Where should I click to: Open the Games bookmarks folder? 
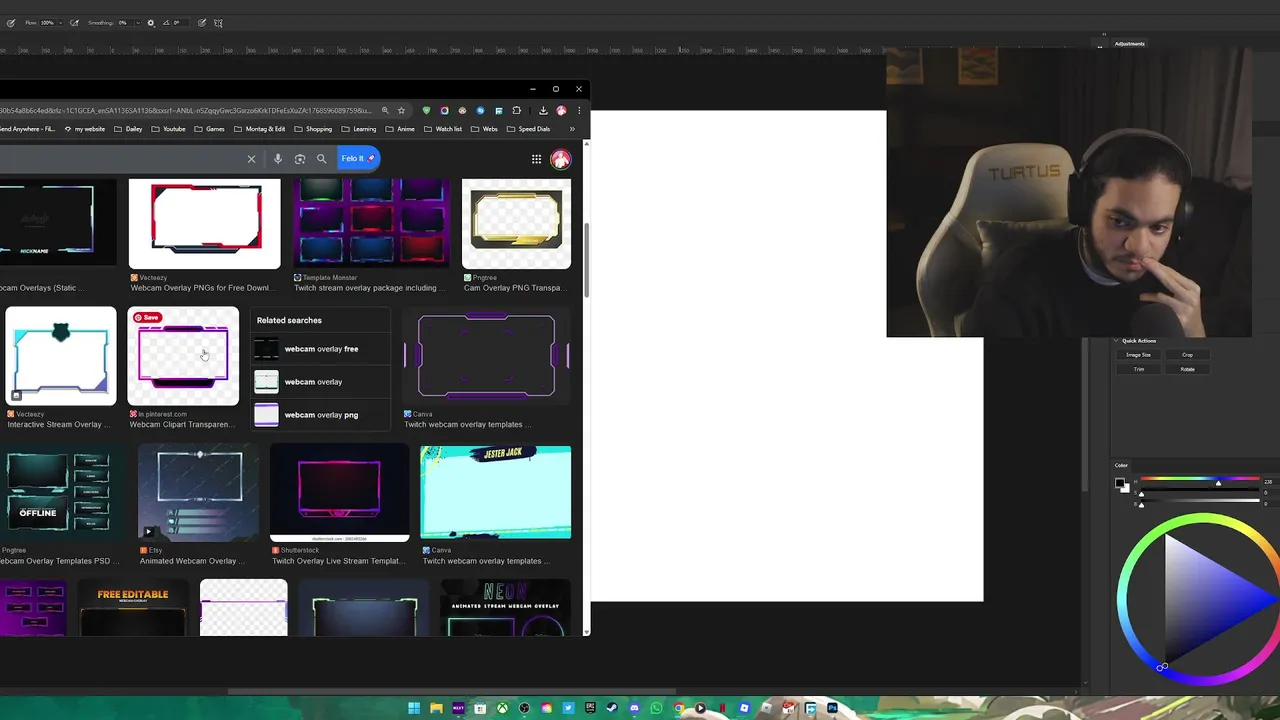(x=209, y=129)
